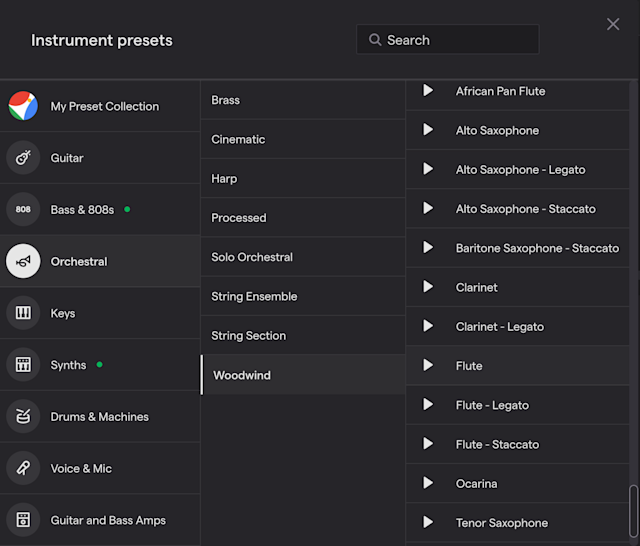The width and height of the screenshot is (640, 546).
Task: Open Guitar and Bass Amps label
Action: coord(108,520)
